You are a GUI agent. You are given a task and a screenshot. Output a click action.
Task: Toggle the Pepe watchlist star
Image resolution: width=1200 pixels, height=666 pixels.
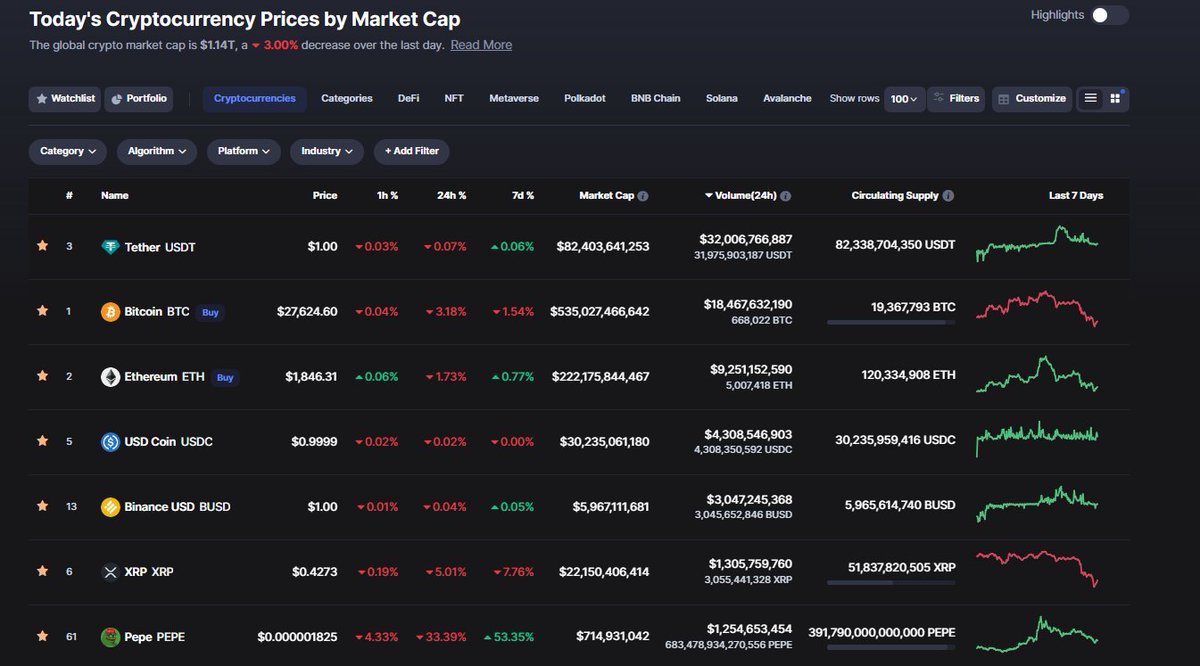42,636
